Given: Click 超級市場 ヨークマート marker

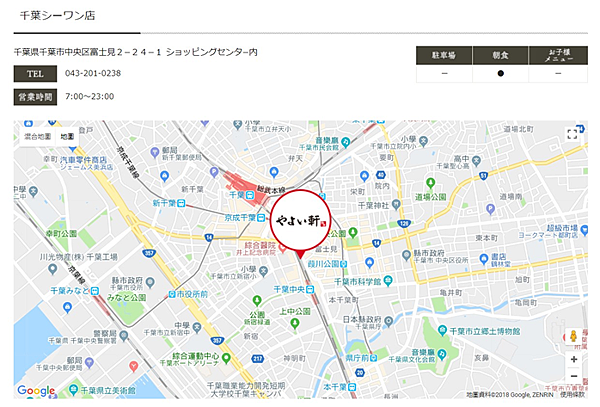Looking at the screenshot, I should click(584, 230).
